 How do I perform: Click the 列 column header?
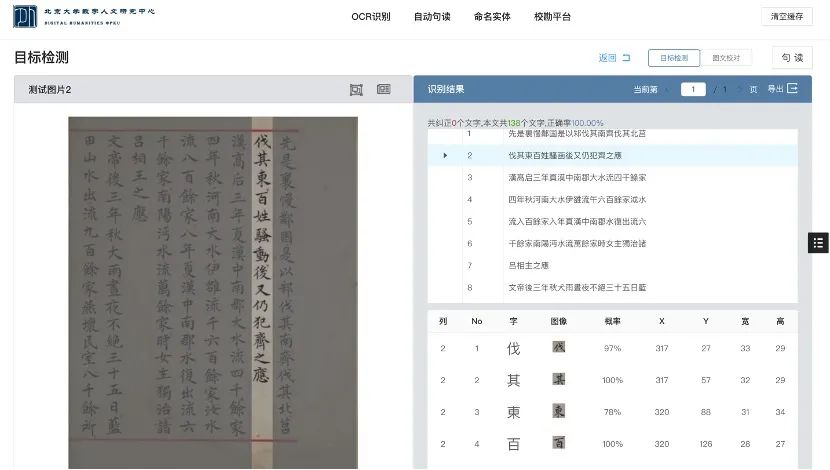pyautogui.click(x=443, y=321)
